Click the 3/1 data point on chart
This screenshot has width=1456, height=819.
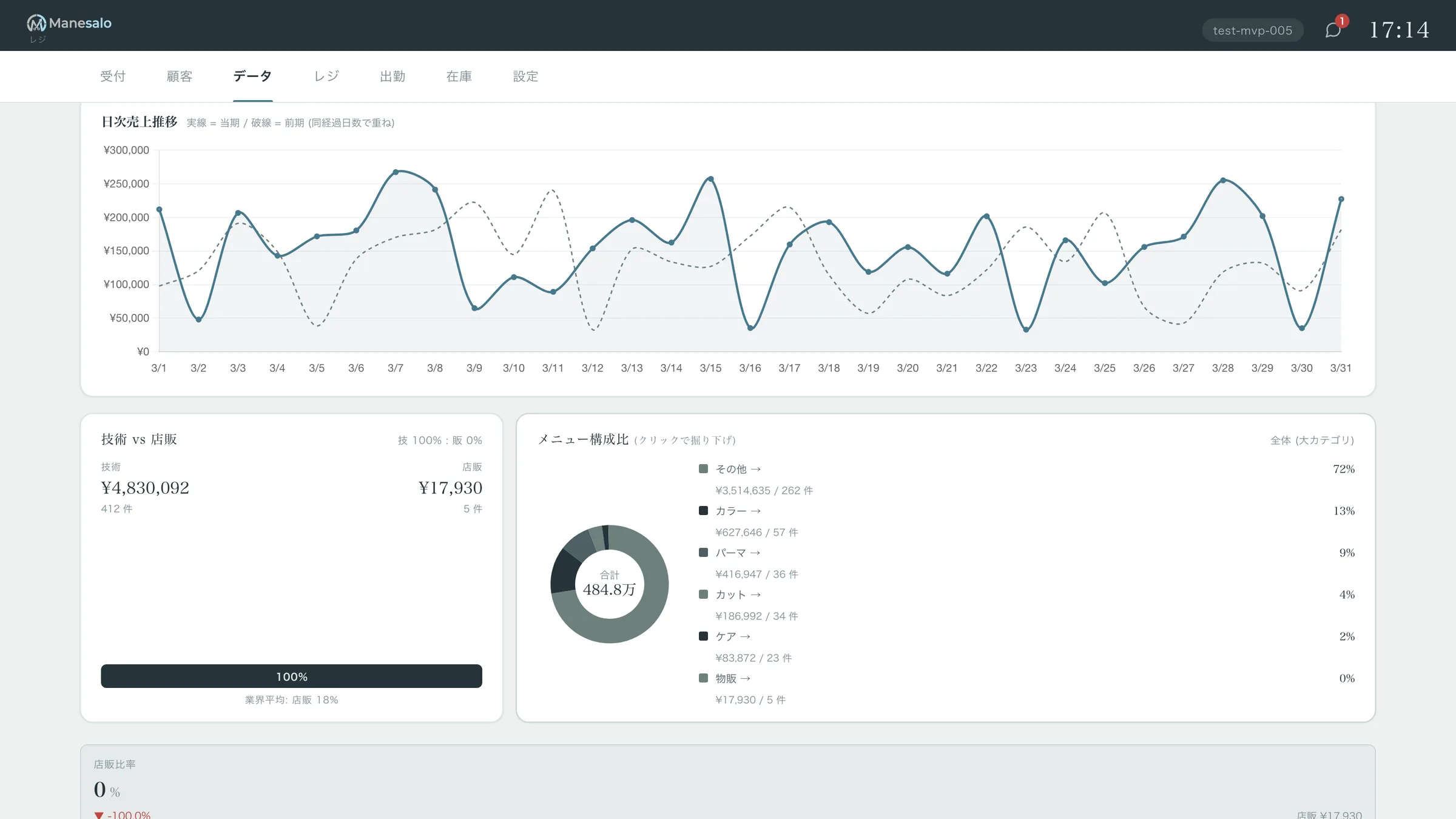point(159,210)
